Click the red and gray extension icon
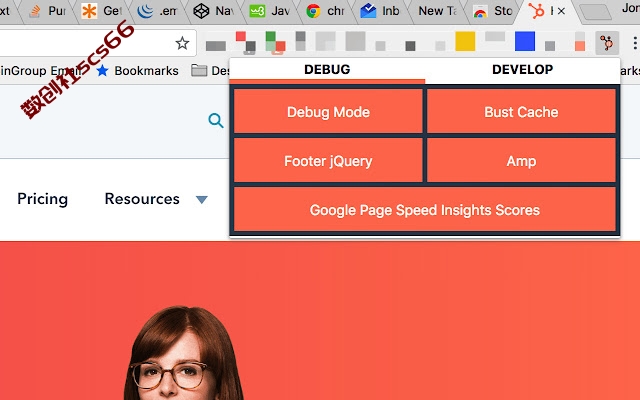This screenshot has width=640, height=400. coord(246,42)
